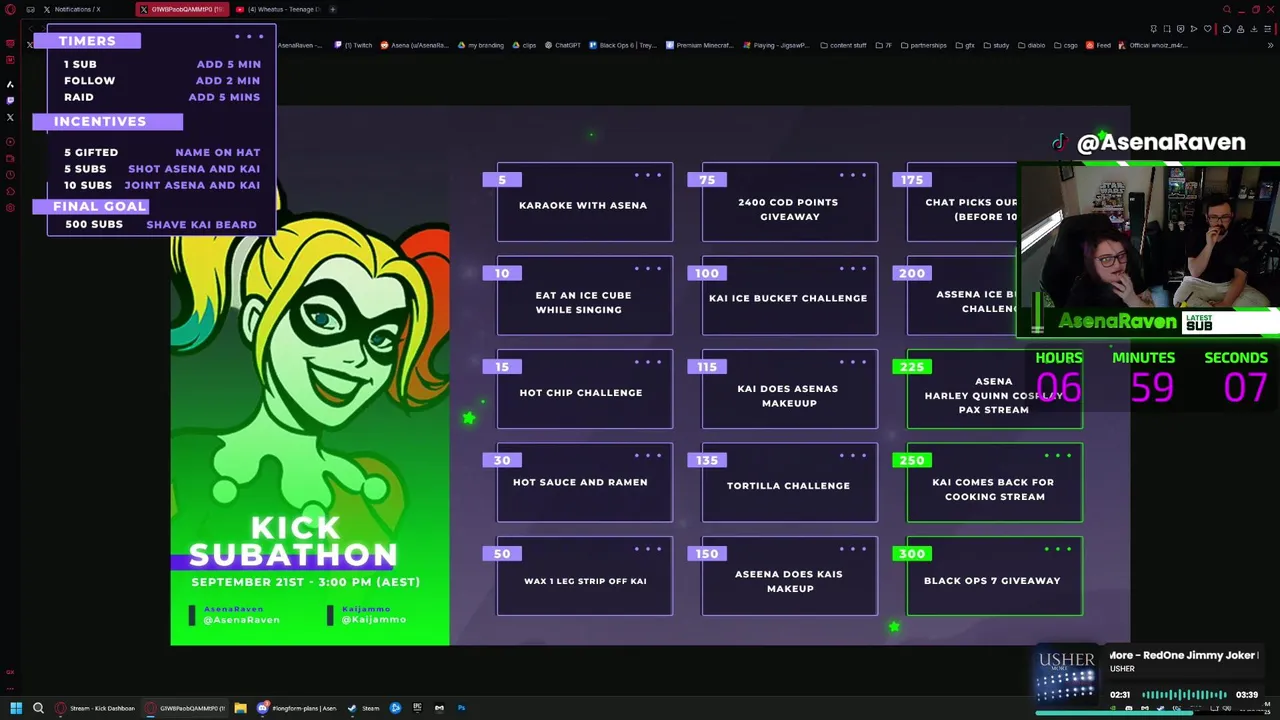
Task: Switch to Stream - Kick Dashboard taskbar window
Action: pyautogui.click(x=96, y=708)
